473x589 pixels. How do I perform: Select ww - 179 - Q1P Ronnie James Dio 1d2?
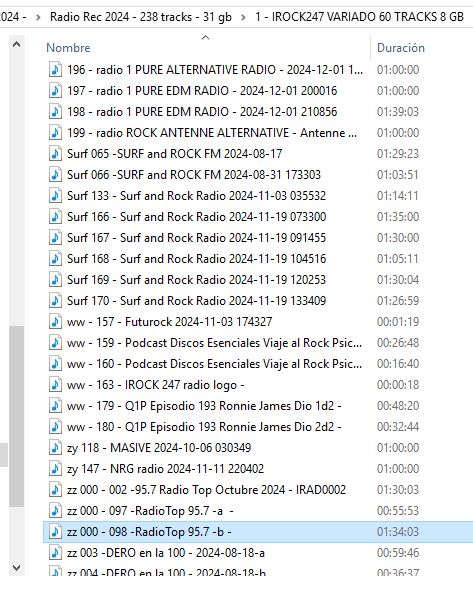click(204, 406)
